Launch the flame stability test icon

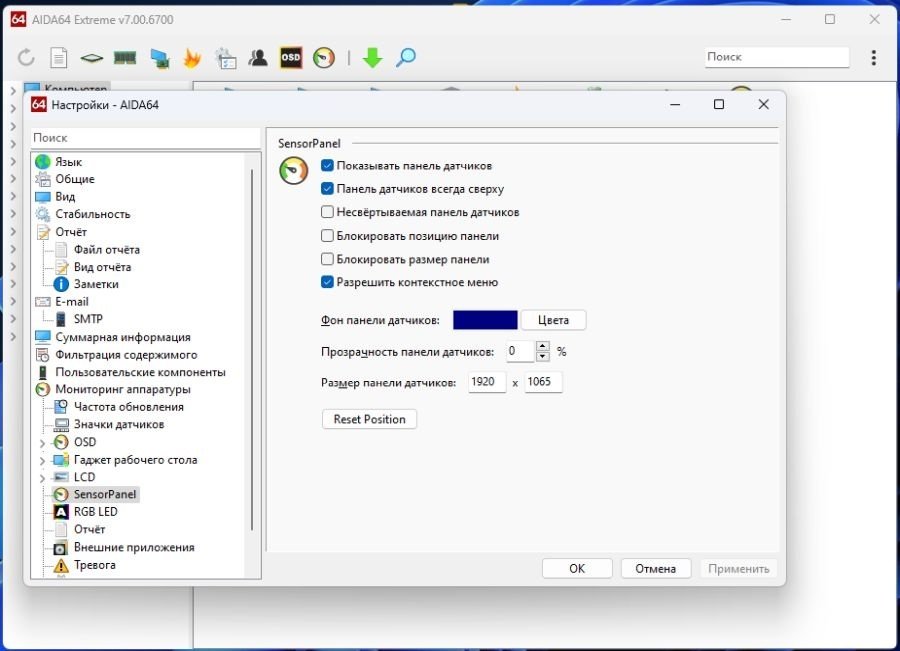tap(192, 58)
